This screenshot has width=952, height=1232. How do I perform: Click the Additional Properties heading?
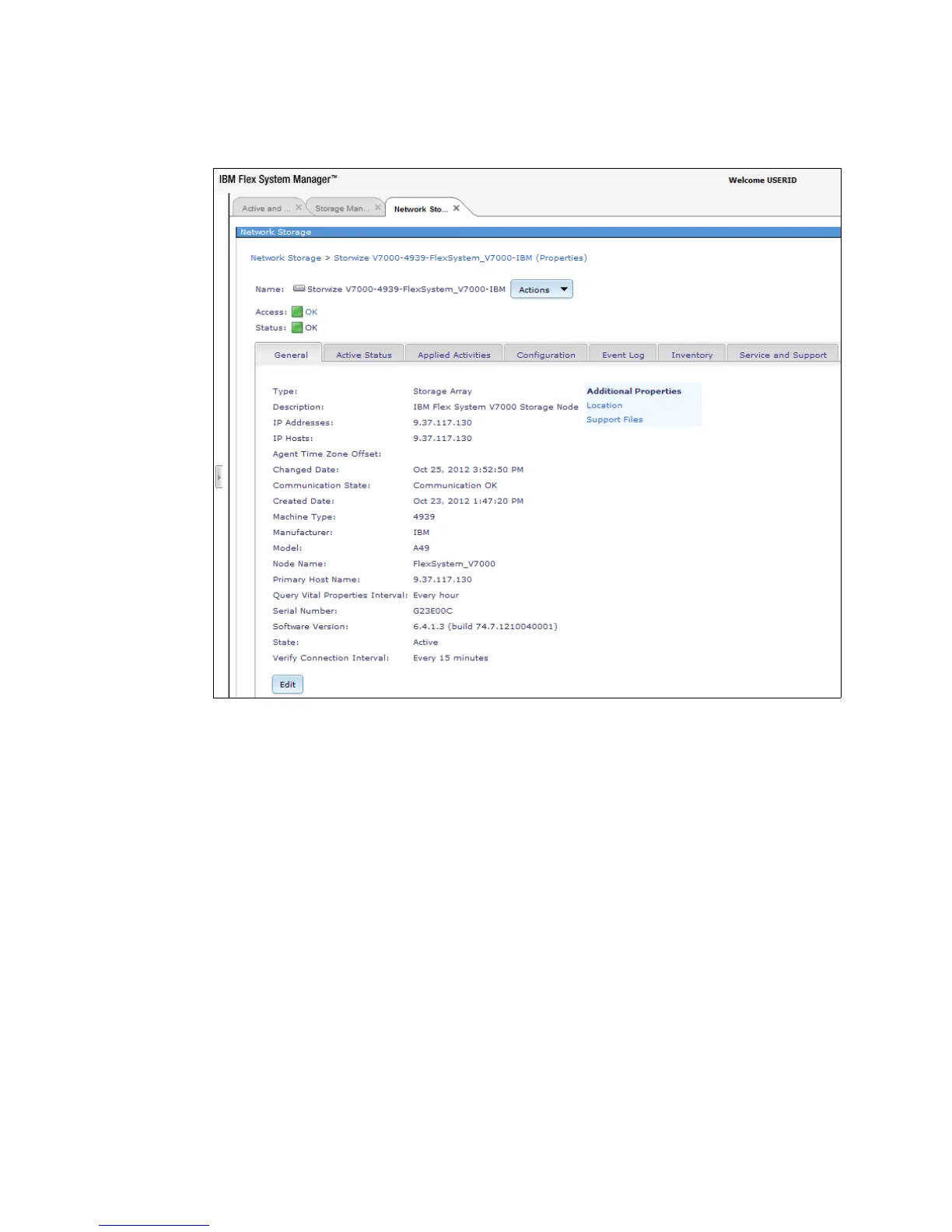[634, 391]
